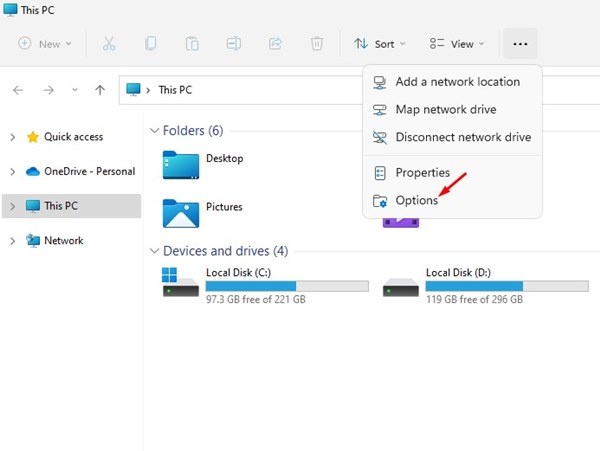The image size is (600, 451).
Task: Open the View dropdown
Action: click(457, 44)
